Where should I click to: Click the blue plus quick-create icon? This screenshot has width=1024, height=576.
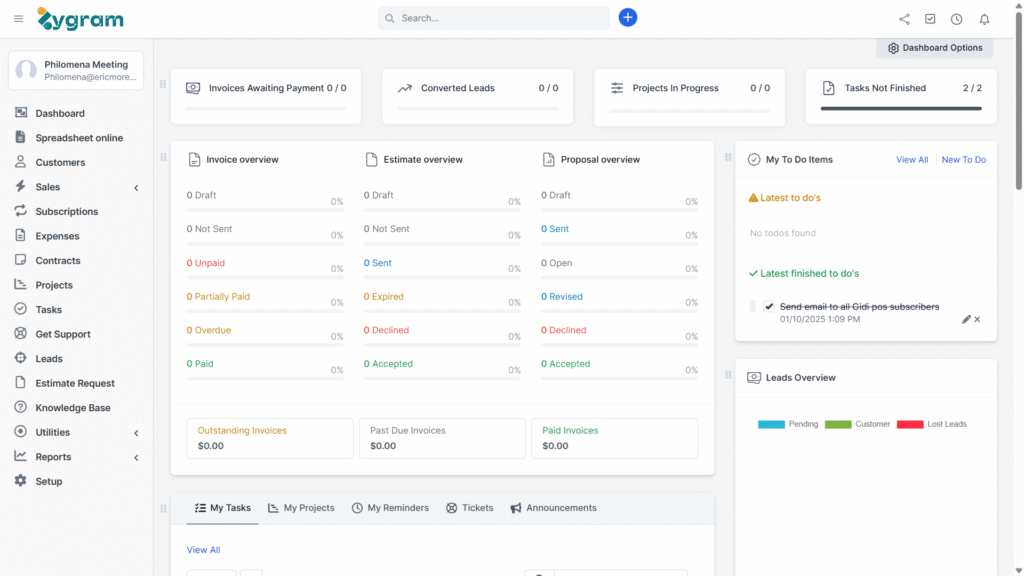click(x=627, y=18)
